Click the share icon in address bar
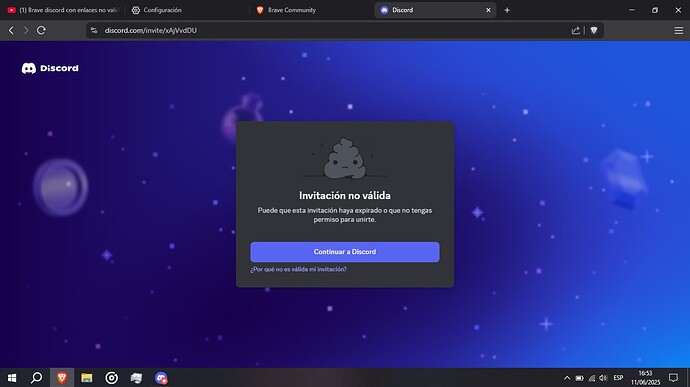Viewport: 690px width, 387px height. click(575, 30)
